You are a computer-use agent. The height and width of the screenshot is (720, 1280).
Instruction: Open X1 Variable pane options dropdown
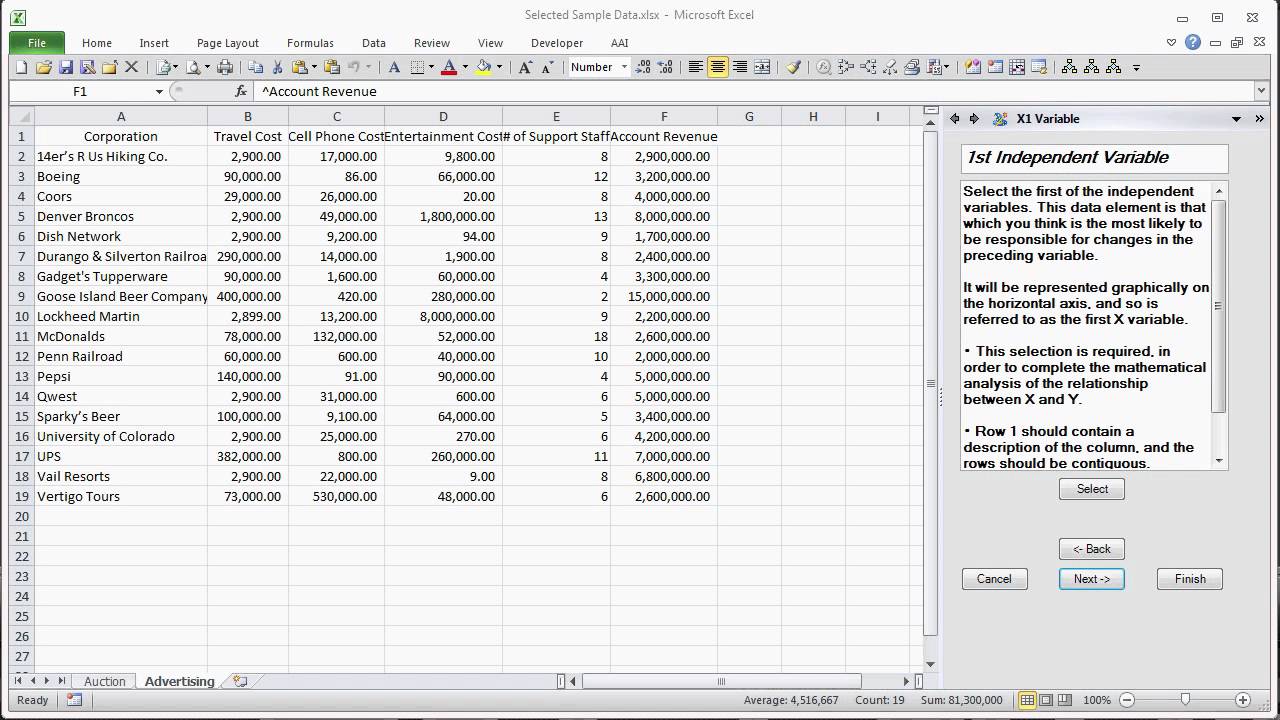pos(1235,118)
